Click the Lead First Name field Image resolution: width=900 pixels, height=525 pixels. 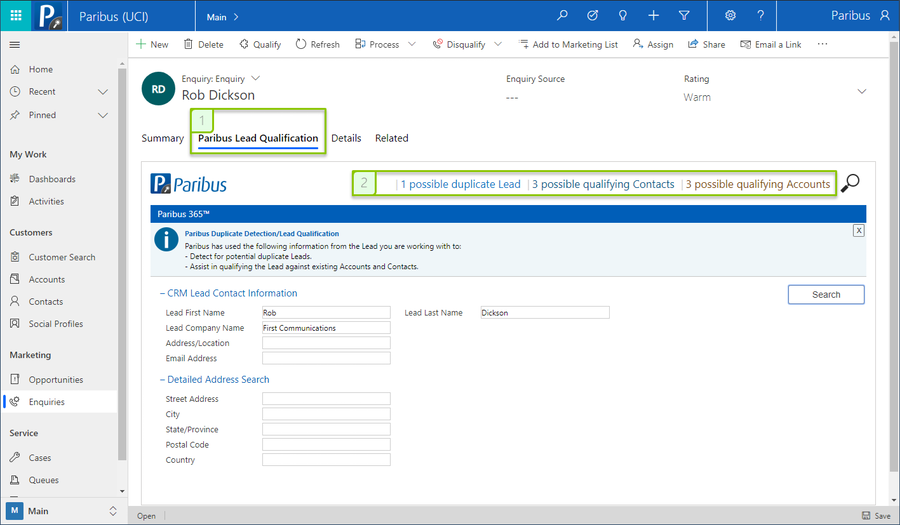coord(326,313)
